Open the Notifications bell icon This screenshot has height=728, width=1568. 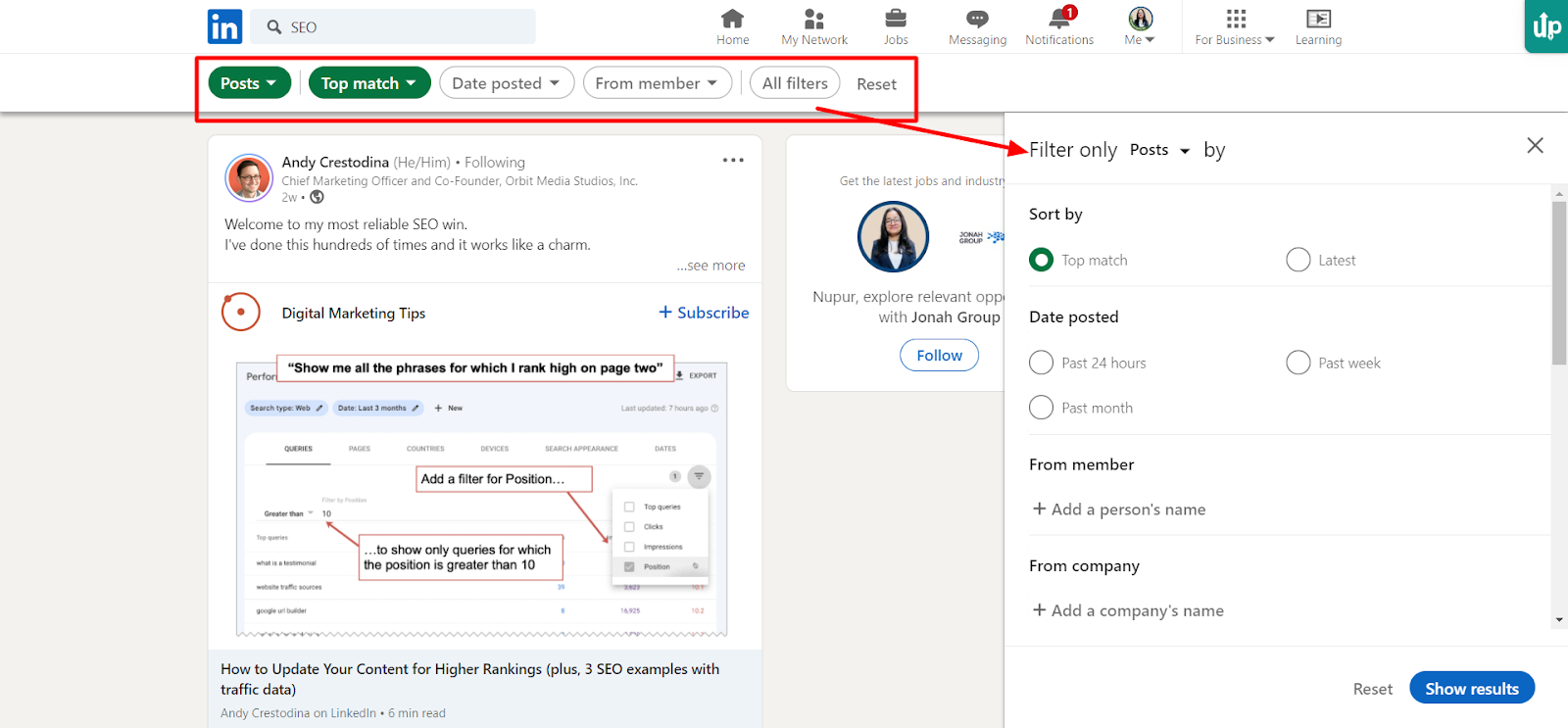pos(1060,18)
